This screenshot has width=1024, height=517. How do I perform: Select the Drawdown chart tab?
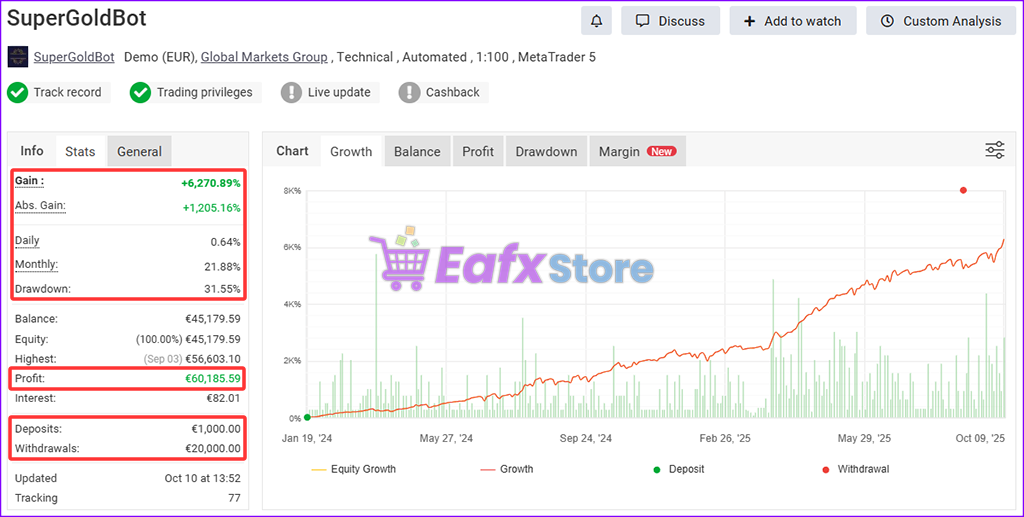click(546, 151)
